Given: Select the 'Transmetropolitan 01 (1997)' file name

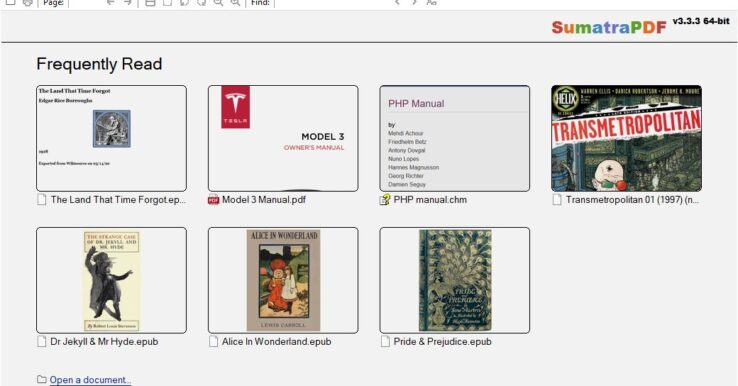Looking at the screenshot, I should pos(632,200).
